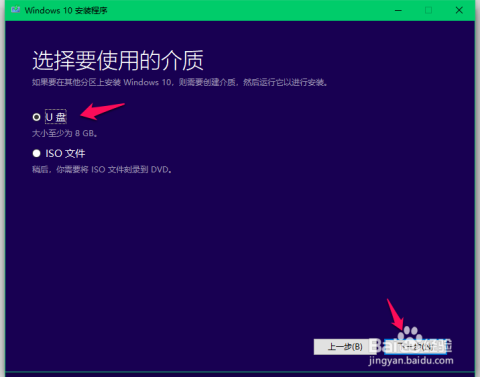Click the text 大小至少为 8 GB

pos(65,133)
